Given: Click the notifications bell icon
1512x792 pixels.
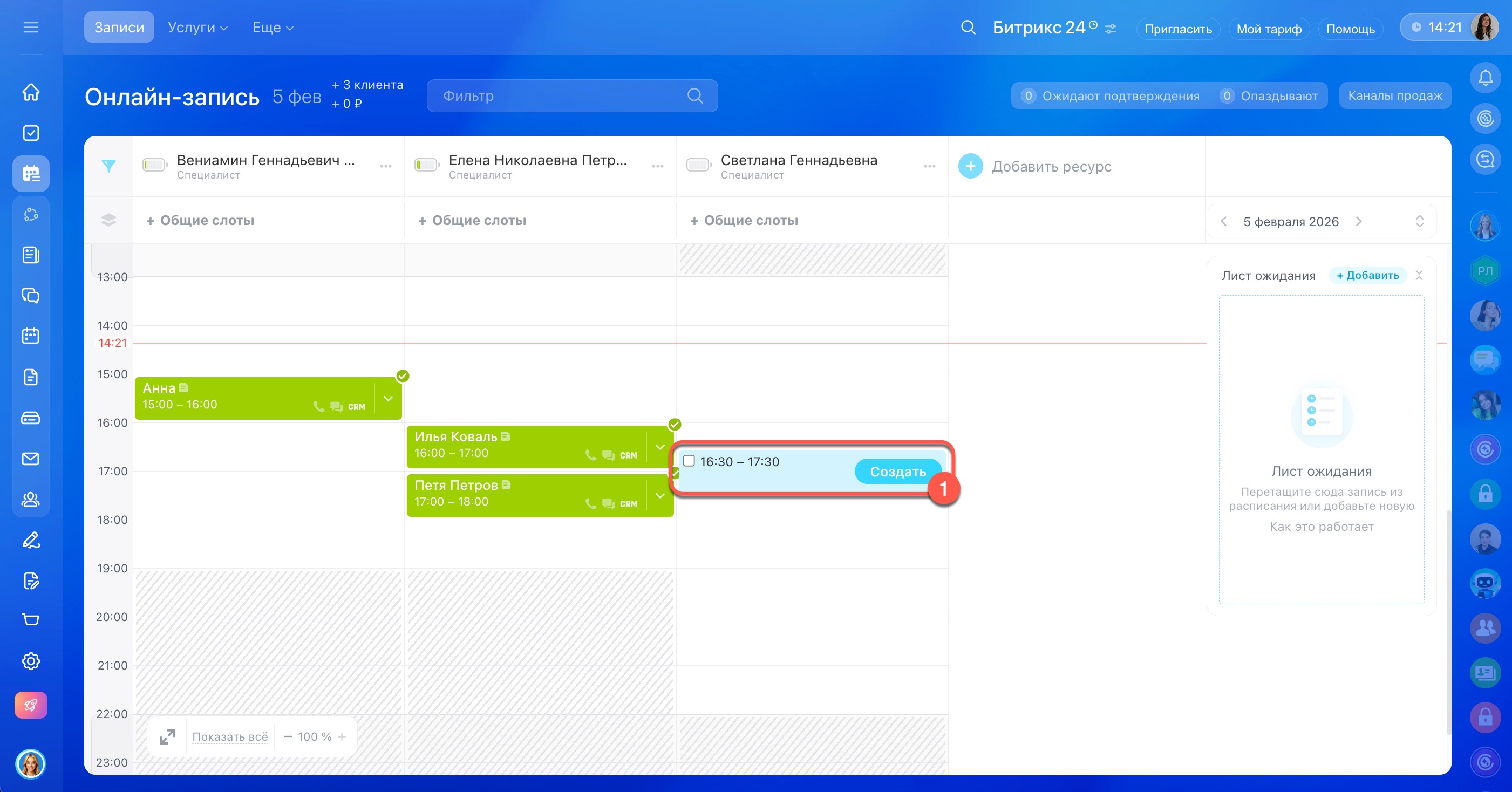Looking at the screenshot, I should [x=1485, y=78].
